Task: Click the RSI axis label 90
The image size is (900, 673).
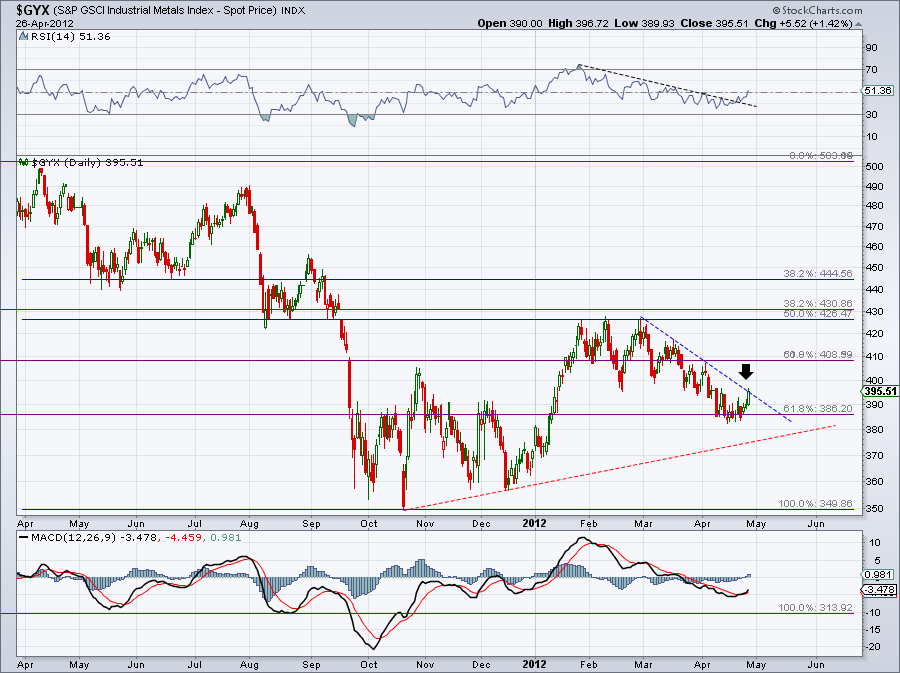Action: click(x=871, y=48)
